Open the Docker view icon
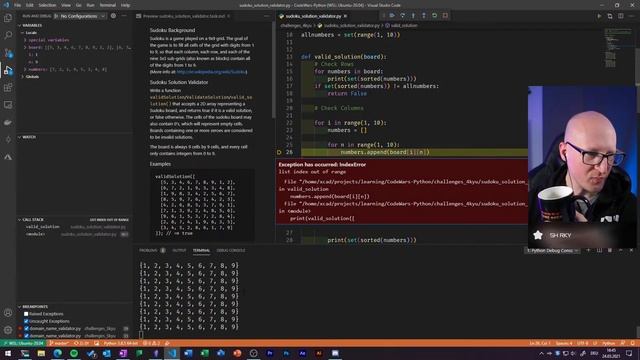This screenshot has height=360, width=640. coord(8,122)
